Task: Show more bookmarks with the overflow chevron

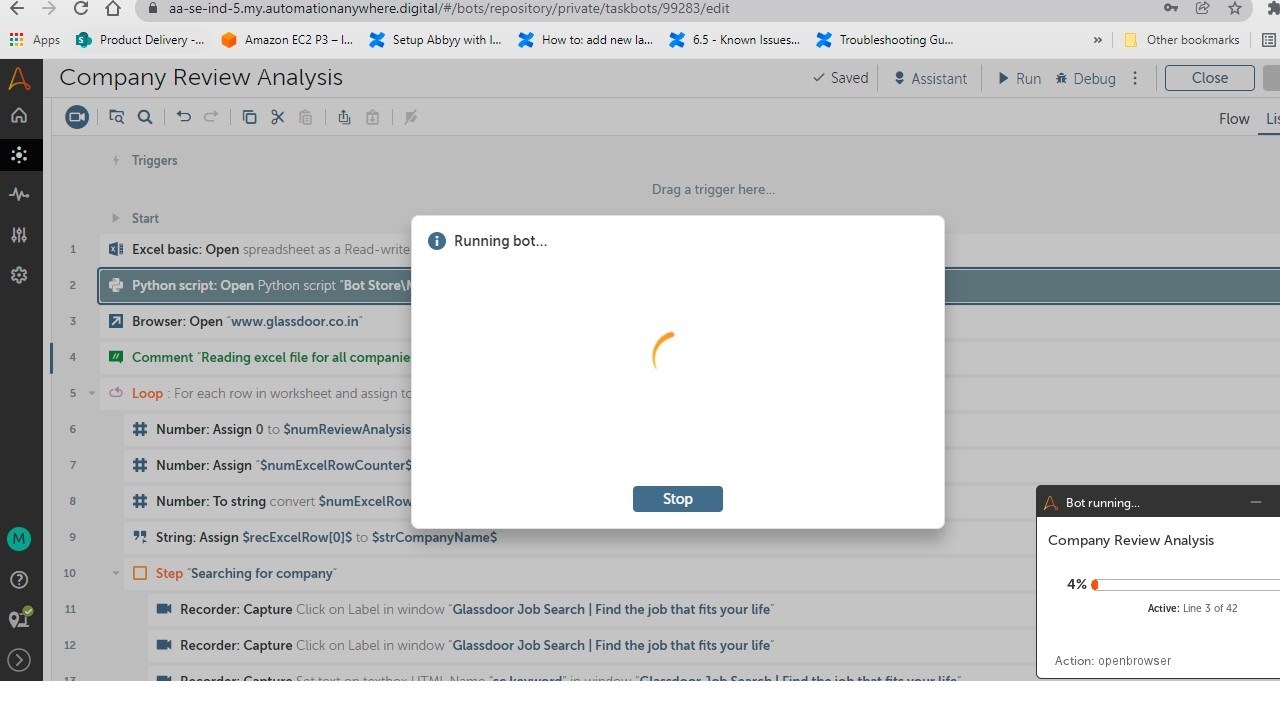Action: [x=1098, y=40]
